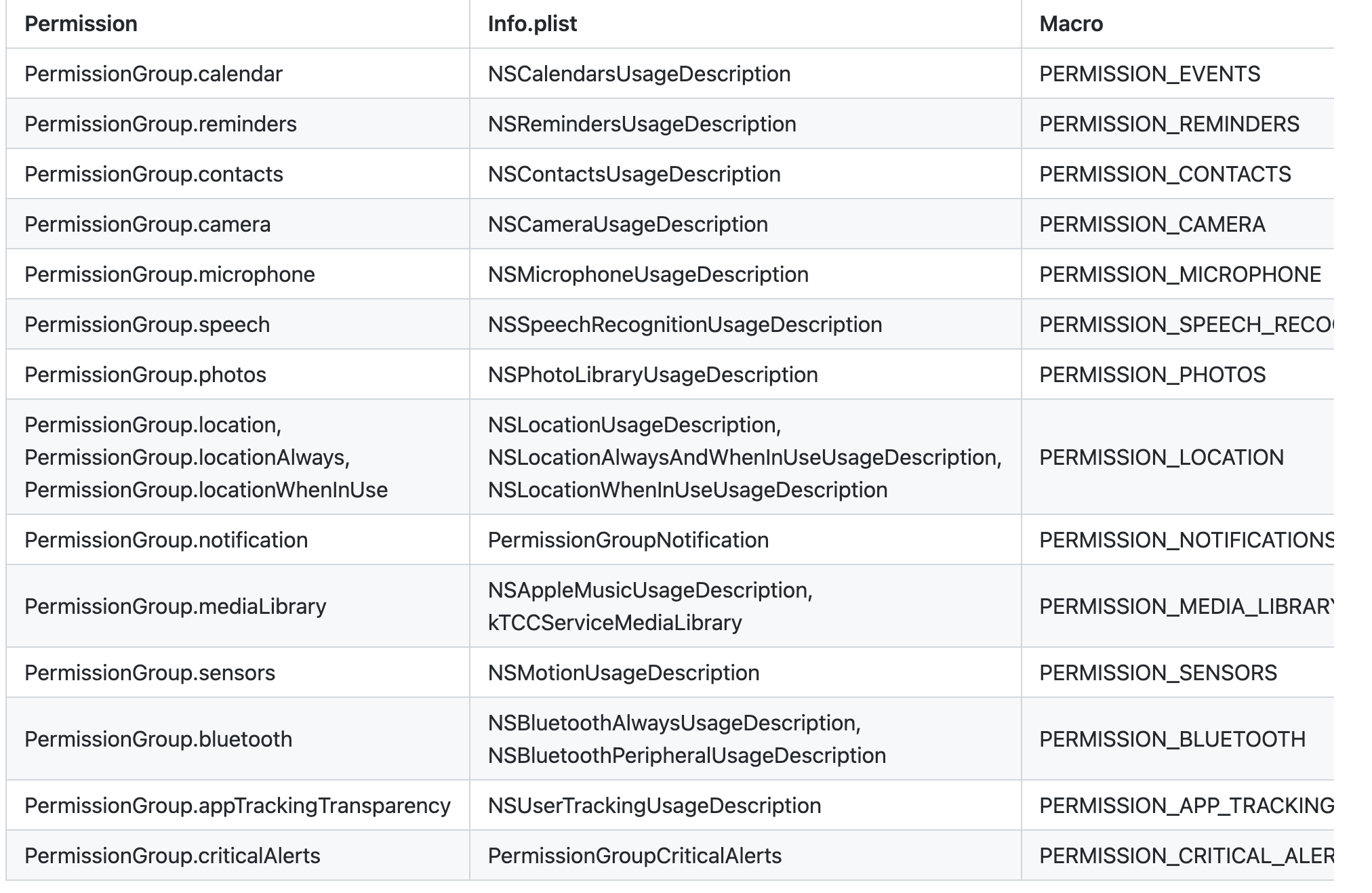Select kTCCServiceMediaLibrary text
This screenshot has width=1372, height=893.
tap(615, 623)
